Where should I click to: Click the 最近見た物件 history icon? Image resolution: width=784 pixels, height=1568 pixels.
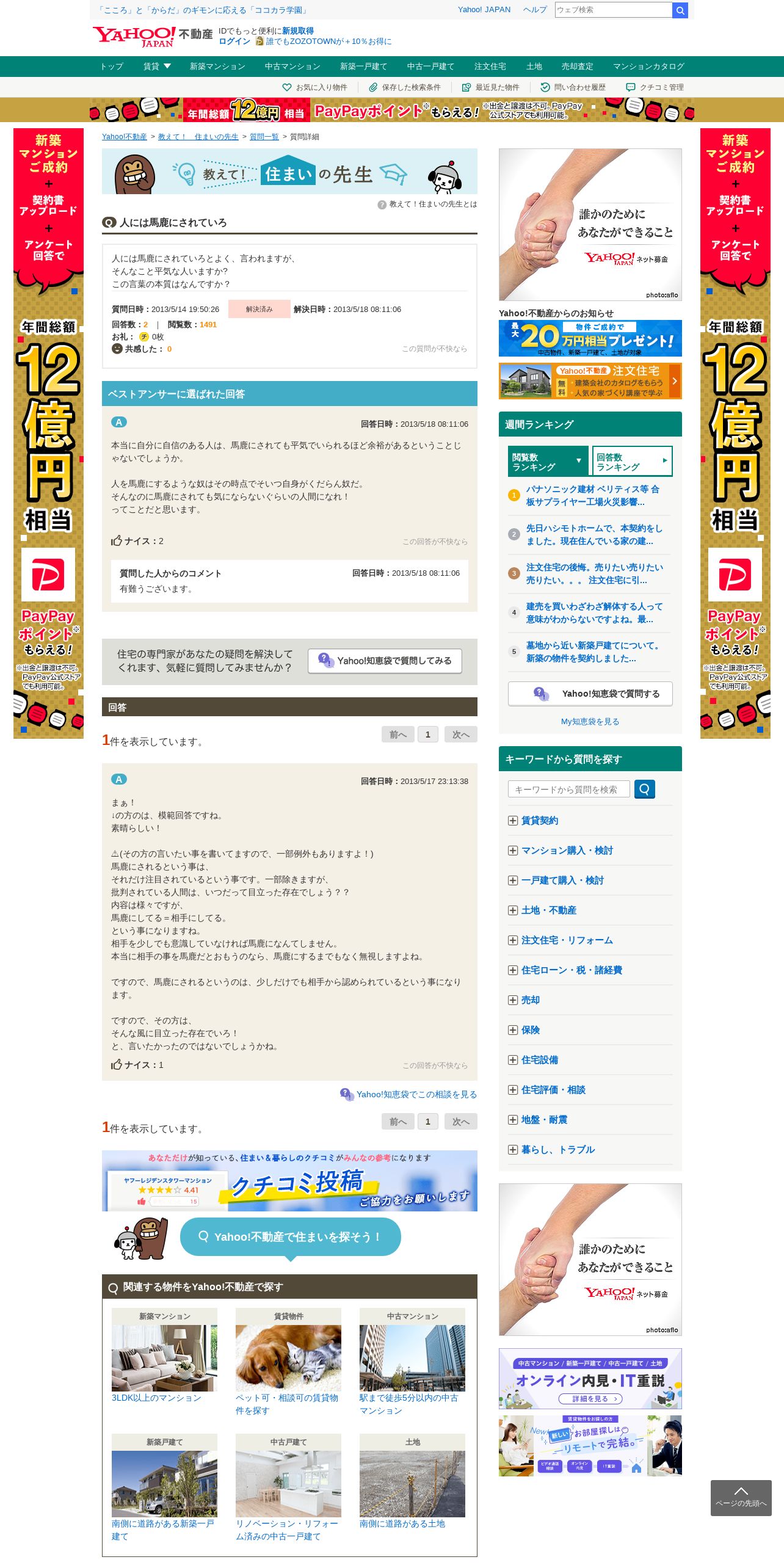point(466,87)
